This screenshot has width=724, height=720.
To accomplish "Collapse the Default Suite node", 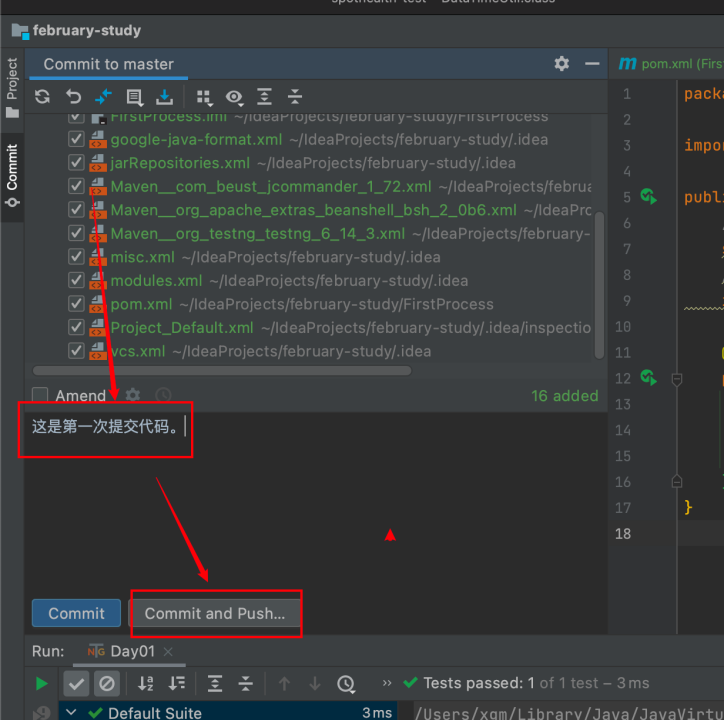I will click(71, 712).
